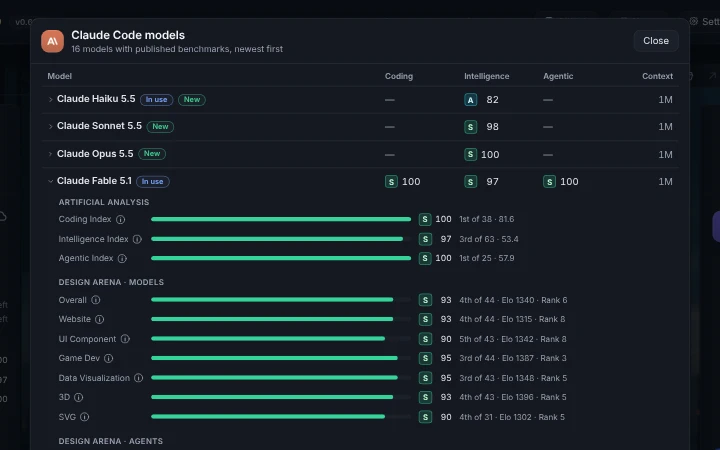Click the DESIGN ARENA · MODELS heading
This screenshot has width=720, height=450.
pyautogui.click(x=111, y=282)
